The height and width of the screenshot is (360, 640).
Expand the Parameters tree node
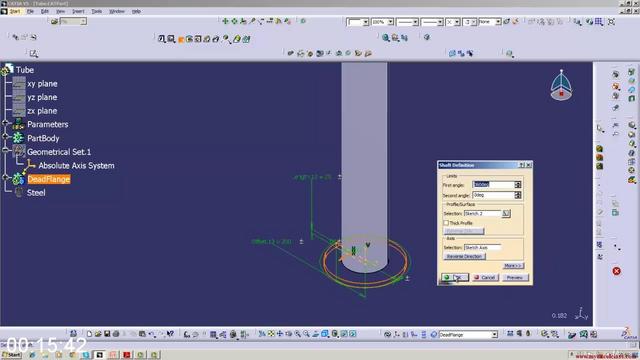[x=5, y=124]
